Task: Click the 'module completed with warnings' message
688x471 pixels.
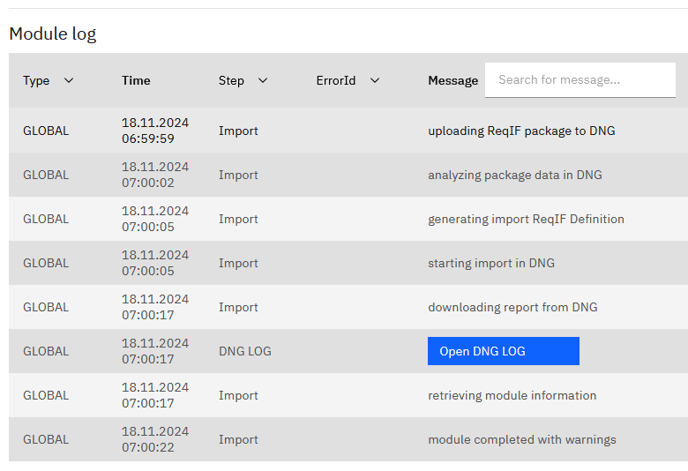Action: [522, 439]
